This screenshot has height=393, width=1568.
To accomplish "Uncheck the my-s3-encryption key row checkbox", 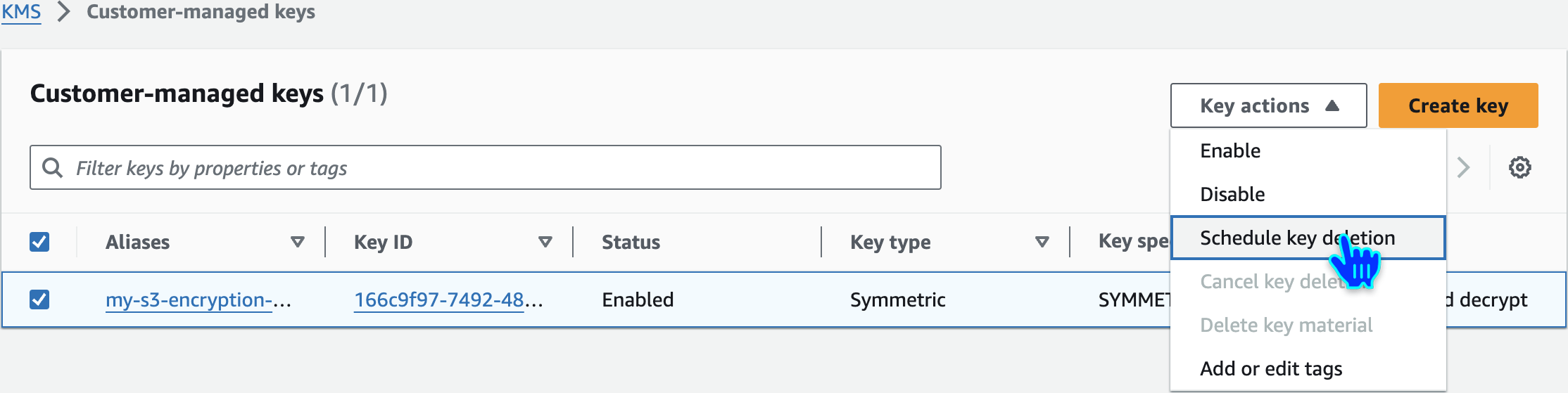I will tap(39, 299).
